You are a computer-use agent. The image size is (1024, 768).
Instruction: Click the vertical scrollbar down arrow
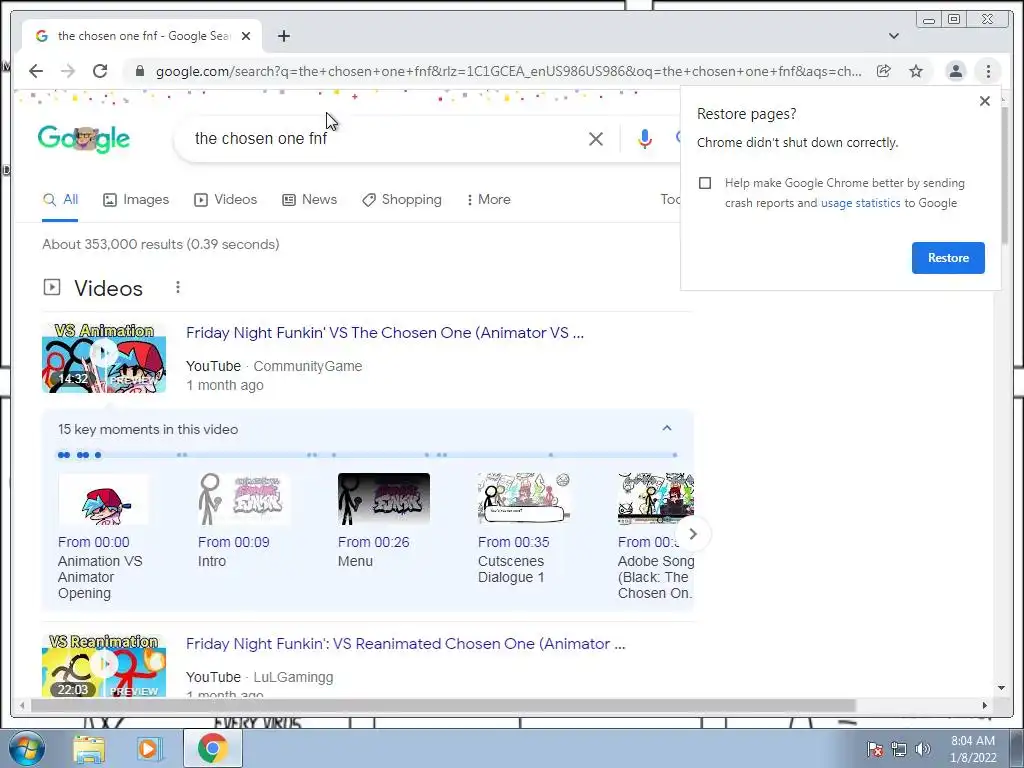1001,688
